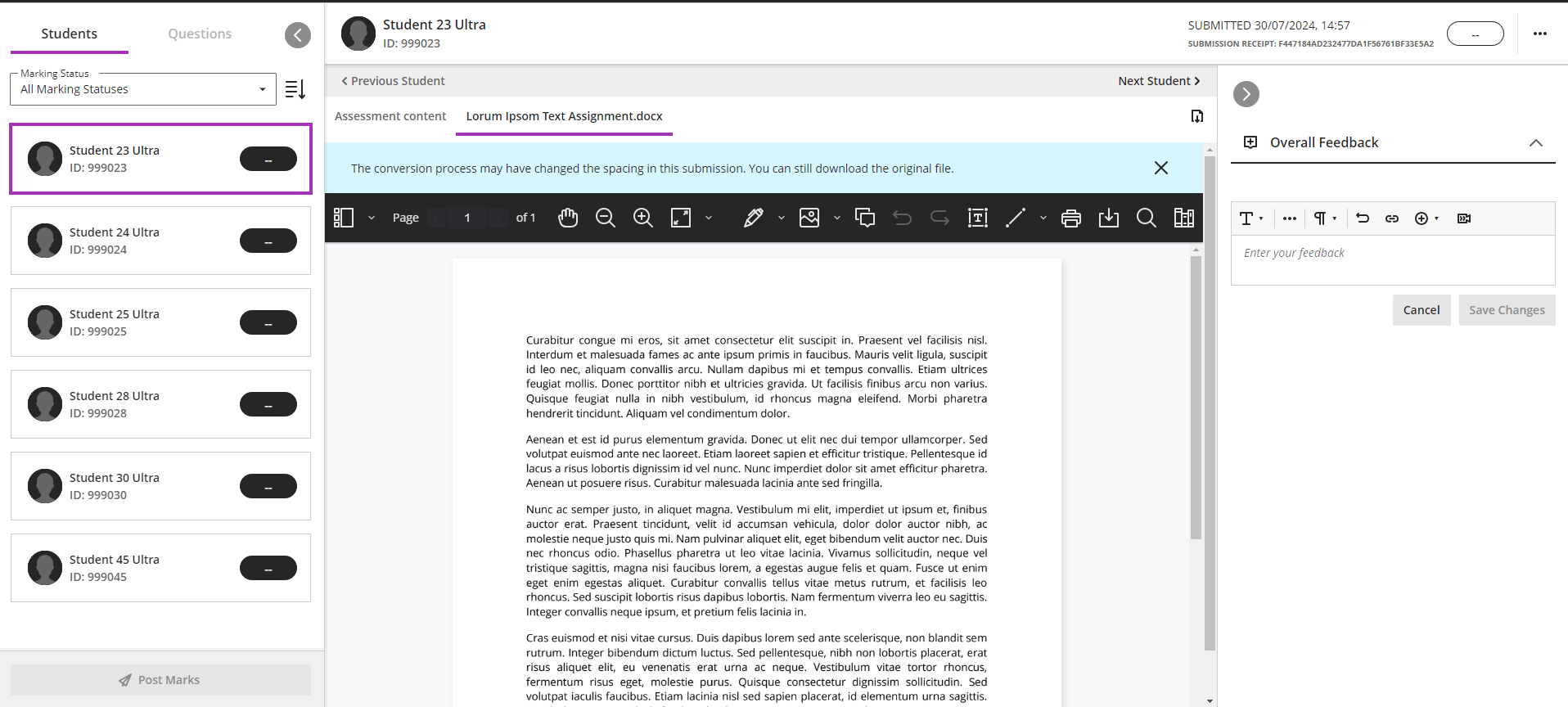Zoom in on the document

click(643, 218)
